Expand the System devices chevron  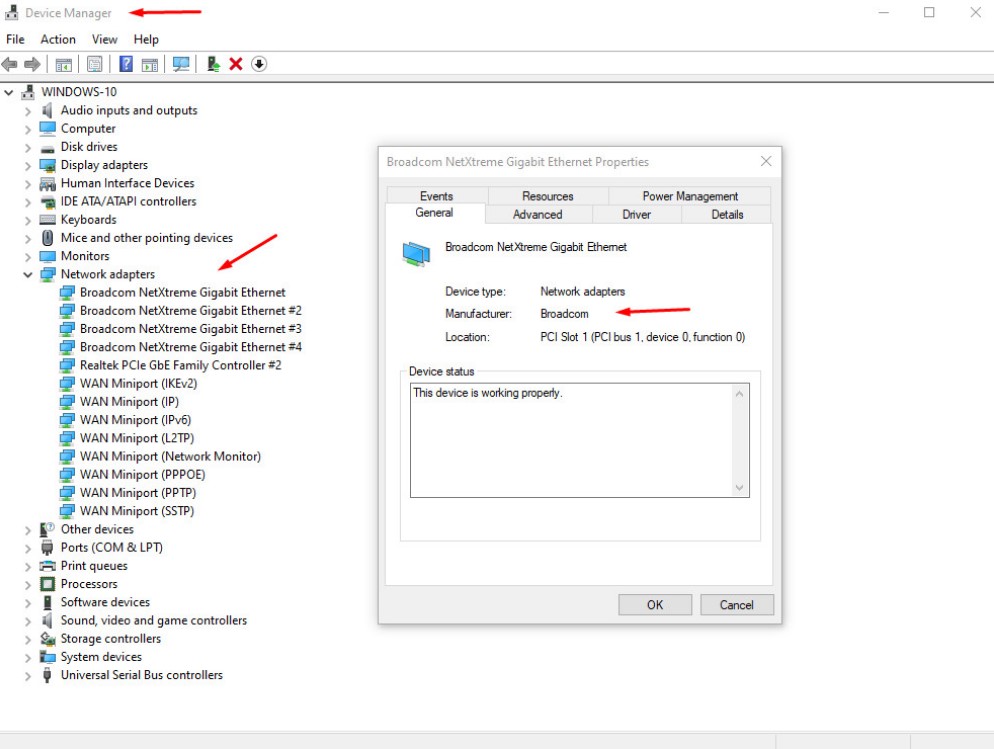28,658
